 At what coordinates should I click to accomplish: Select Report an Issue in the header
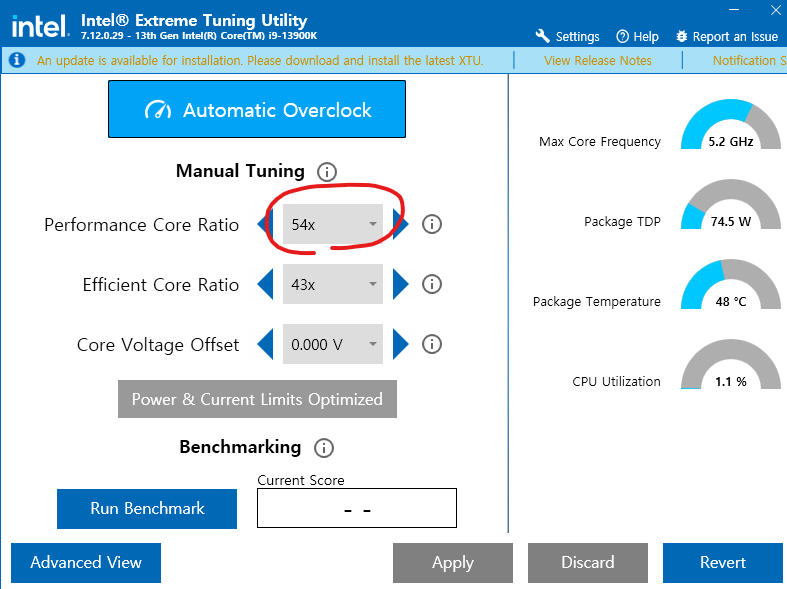726,36
